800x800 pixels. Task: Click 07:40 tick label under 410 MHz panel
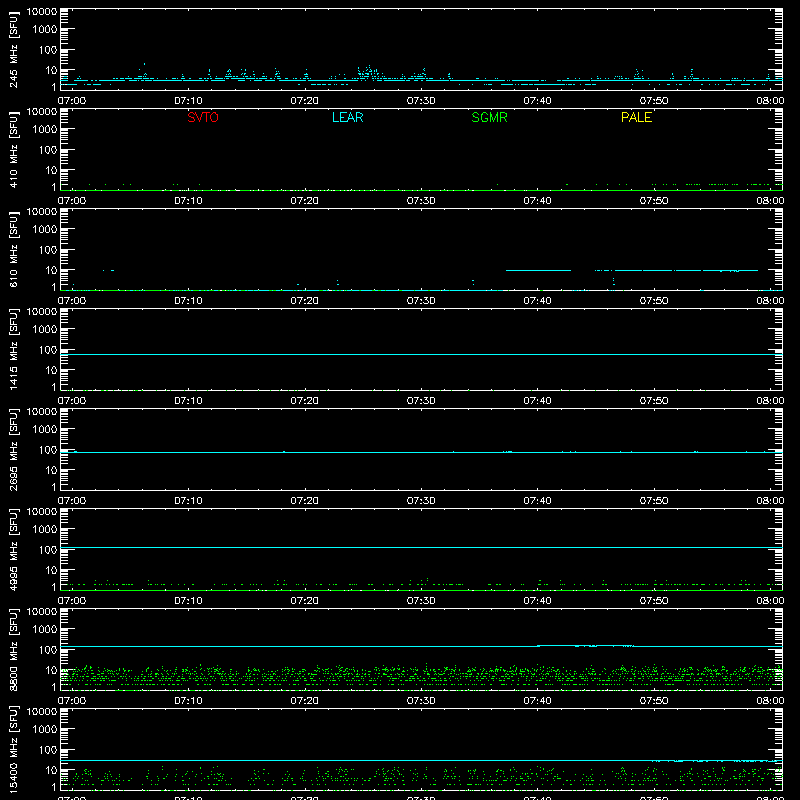[x=537, y=201]
